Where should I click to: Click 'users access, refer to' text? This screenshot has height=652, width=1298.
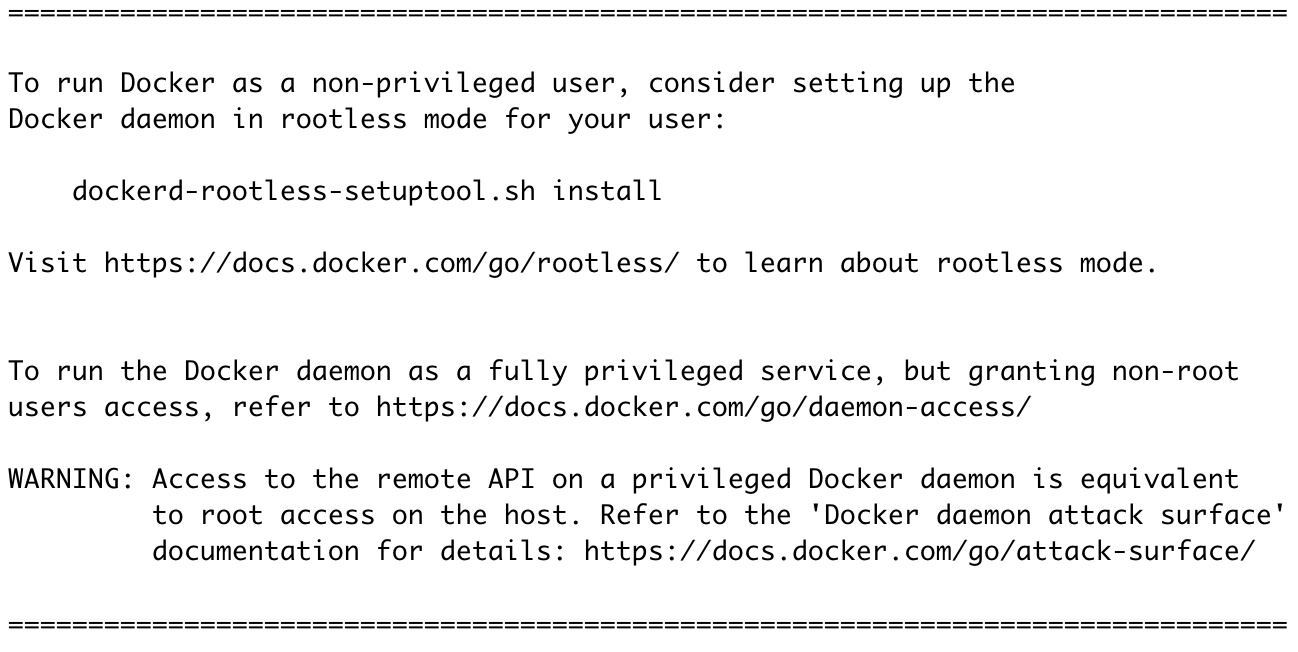point(184,408)
